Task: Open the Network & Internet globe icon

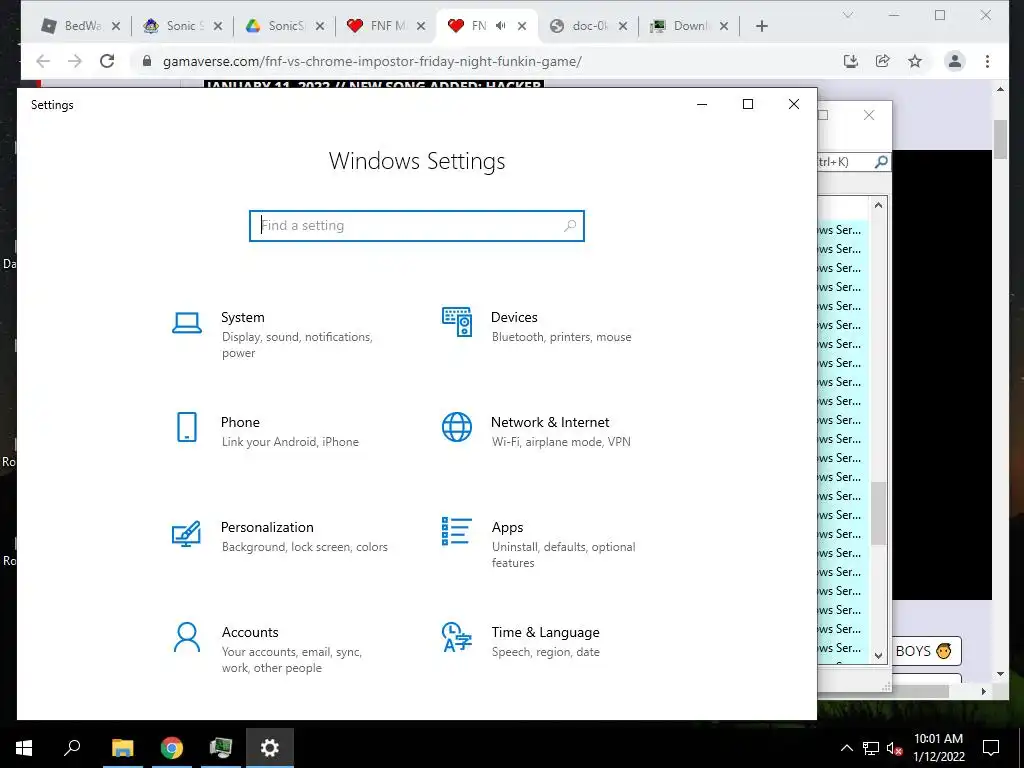Action: click(457, 427)
